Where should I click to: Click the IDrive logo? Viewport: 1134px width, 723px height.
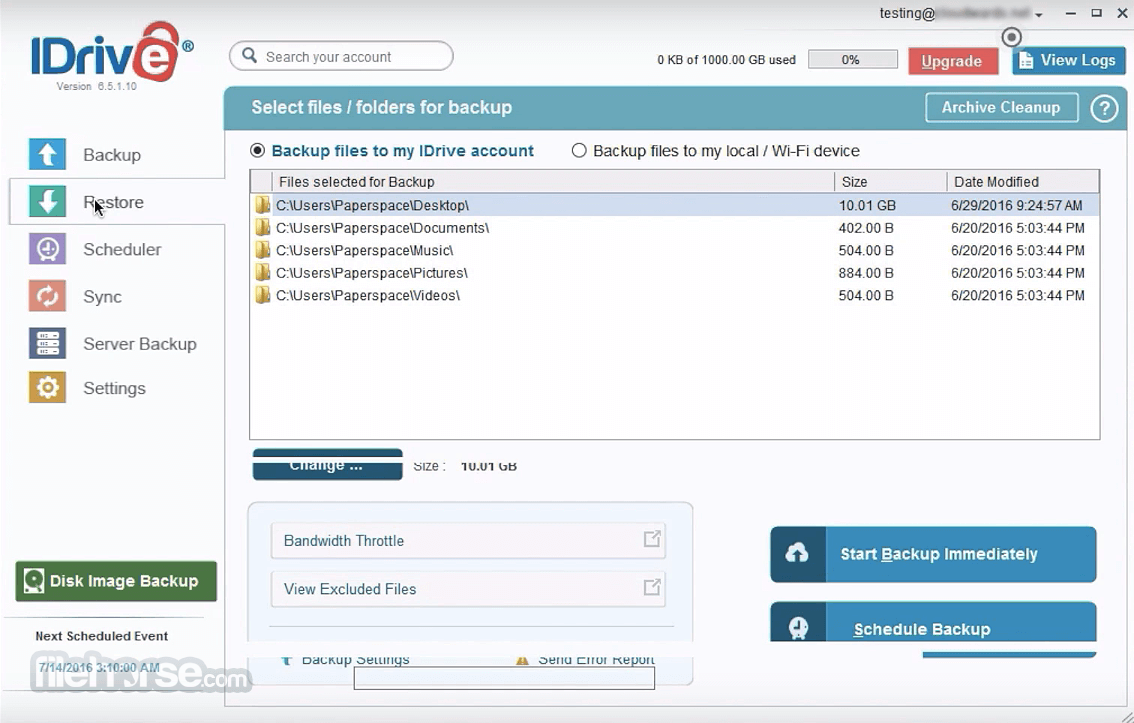(111, 53)
